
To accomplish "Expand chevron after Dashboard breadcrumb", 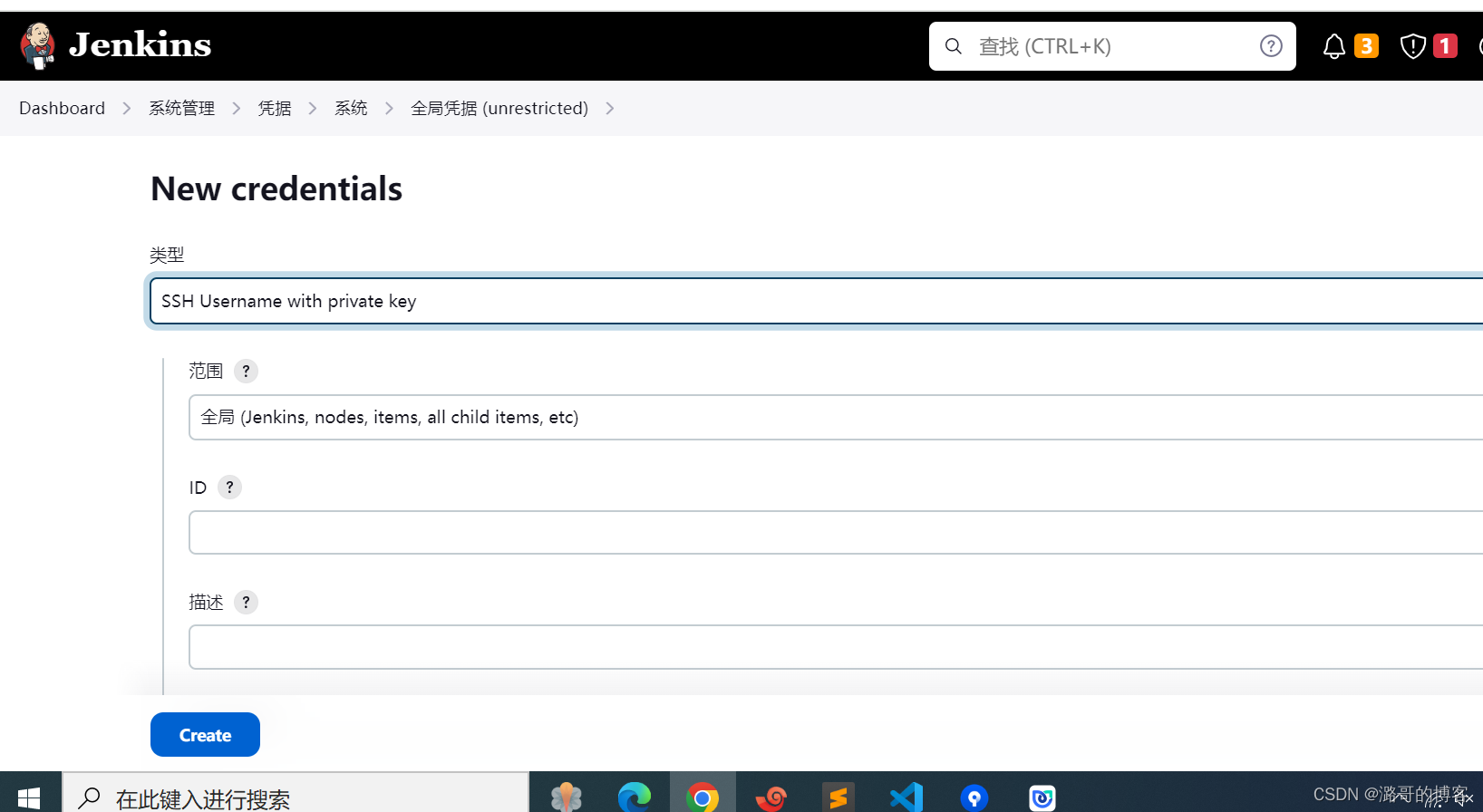I will coord(127,109).
